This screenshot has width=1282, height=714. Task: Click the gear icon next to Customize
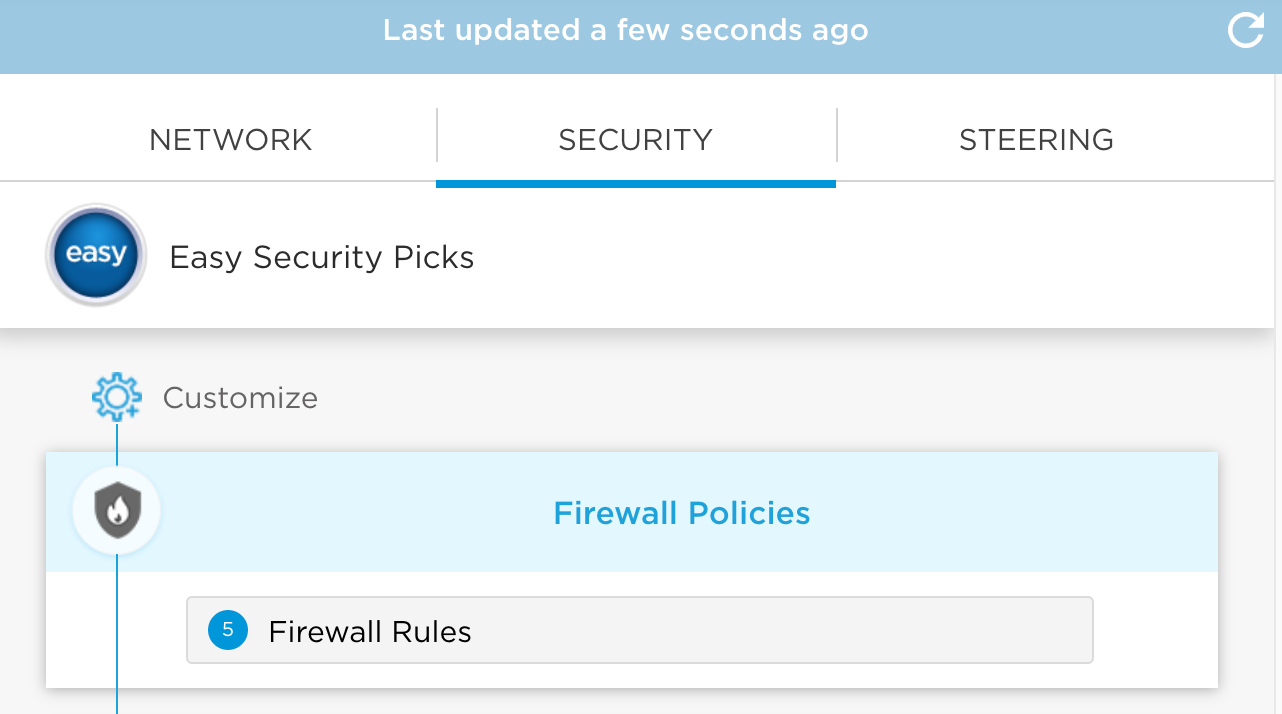(117, 396)
